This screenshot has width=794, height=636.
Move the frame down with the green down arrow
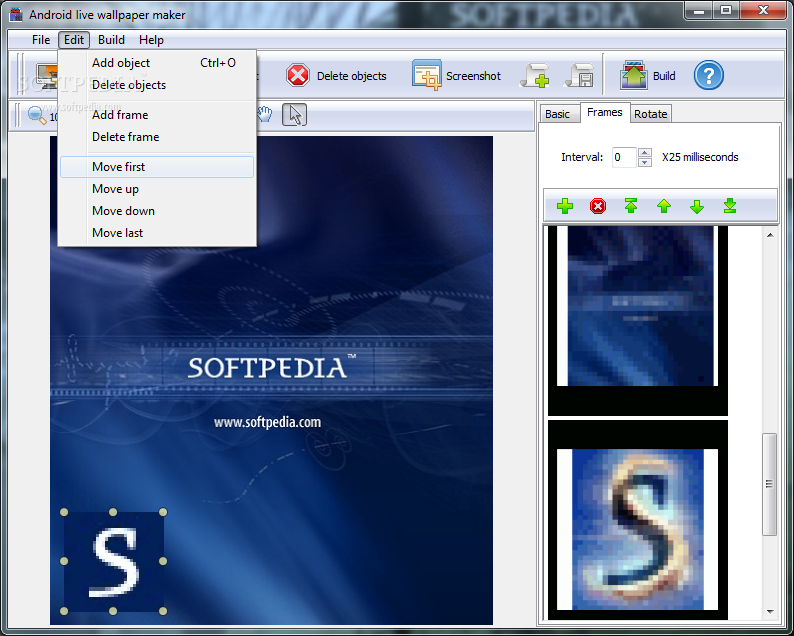(x=697, y=206)
